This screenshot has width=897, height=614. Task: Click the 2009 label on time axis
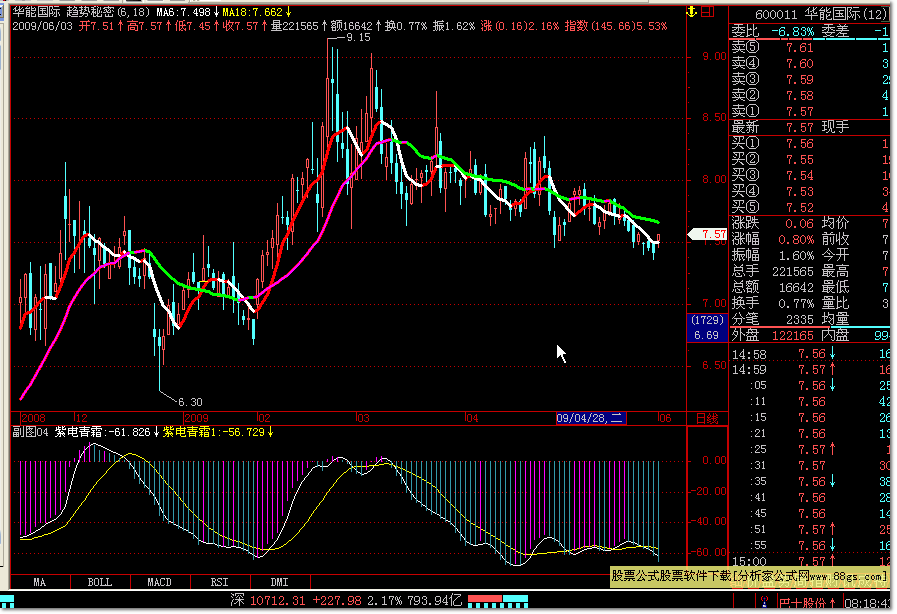(196, 418)
